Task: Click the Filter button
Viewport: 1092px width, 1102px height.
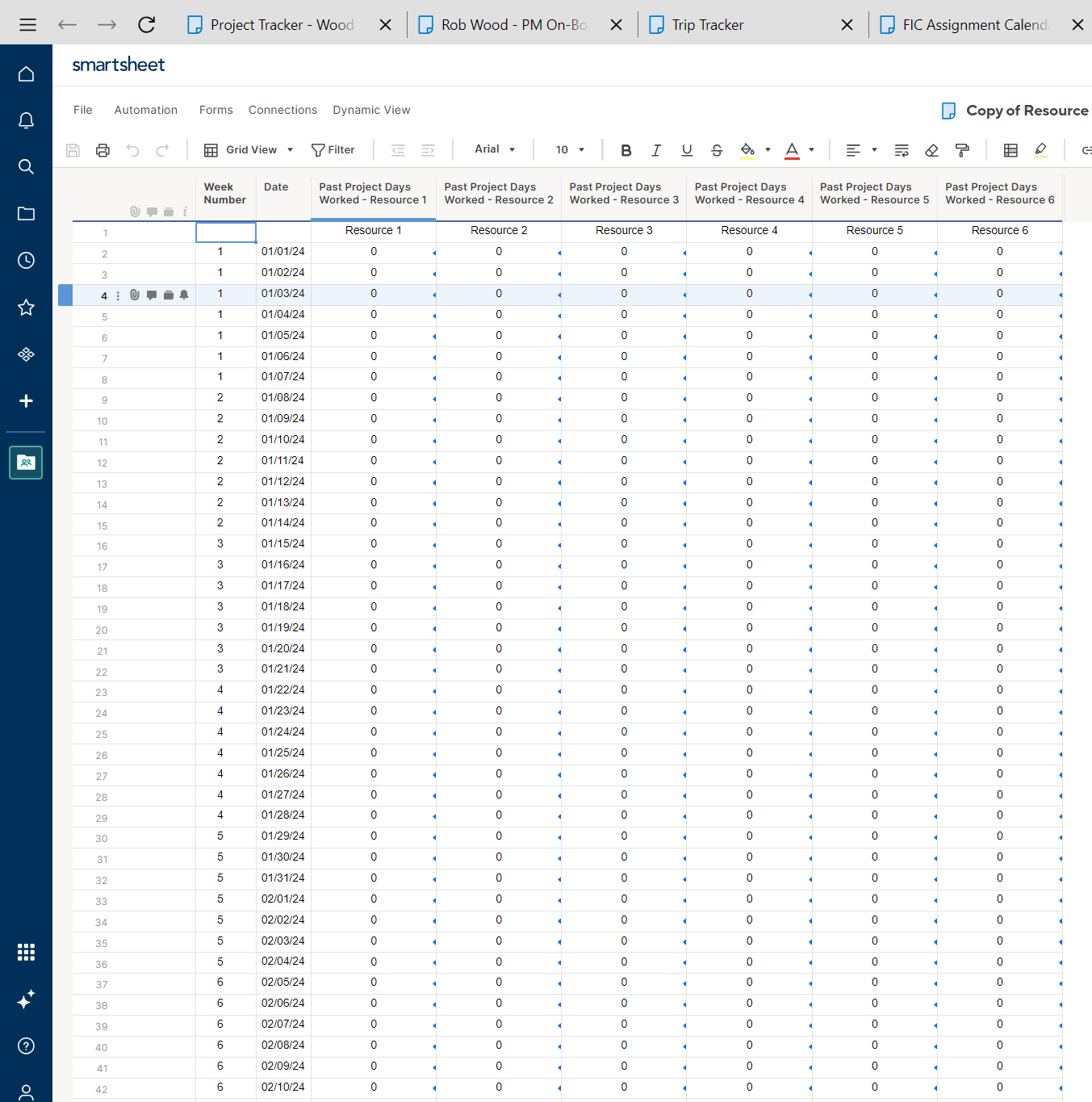Action: 333,150
